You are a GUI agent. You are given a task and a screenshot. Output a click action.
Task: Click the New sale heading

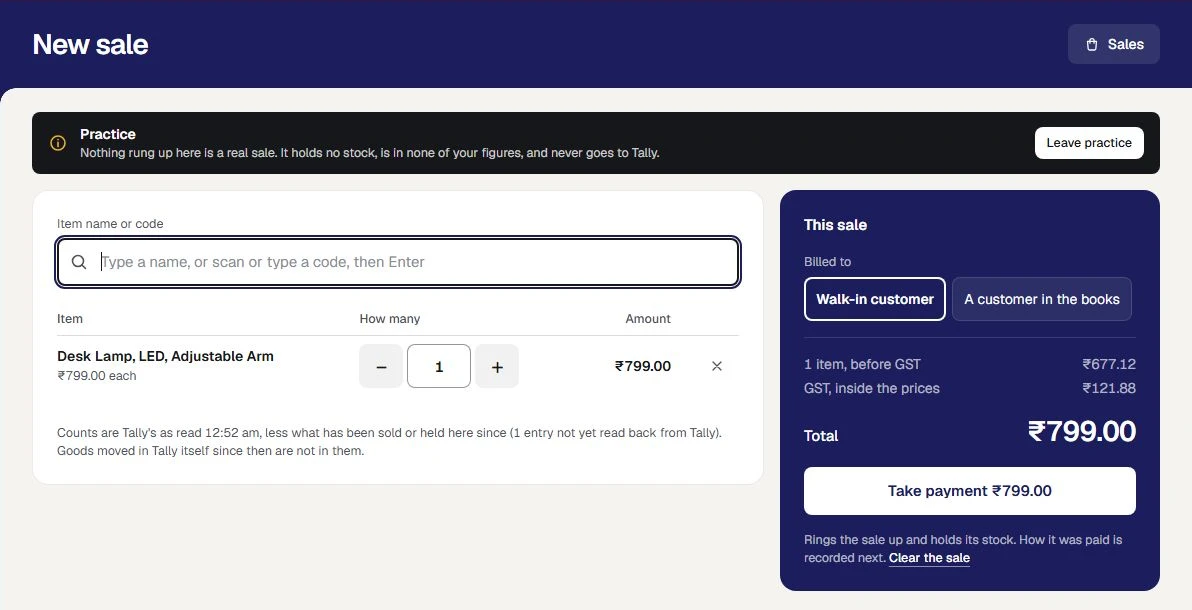pos(90,44)
